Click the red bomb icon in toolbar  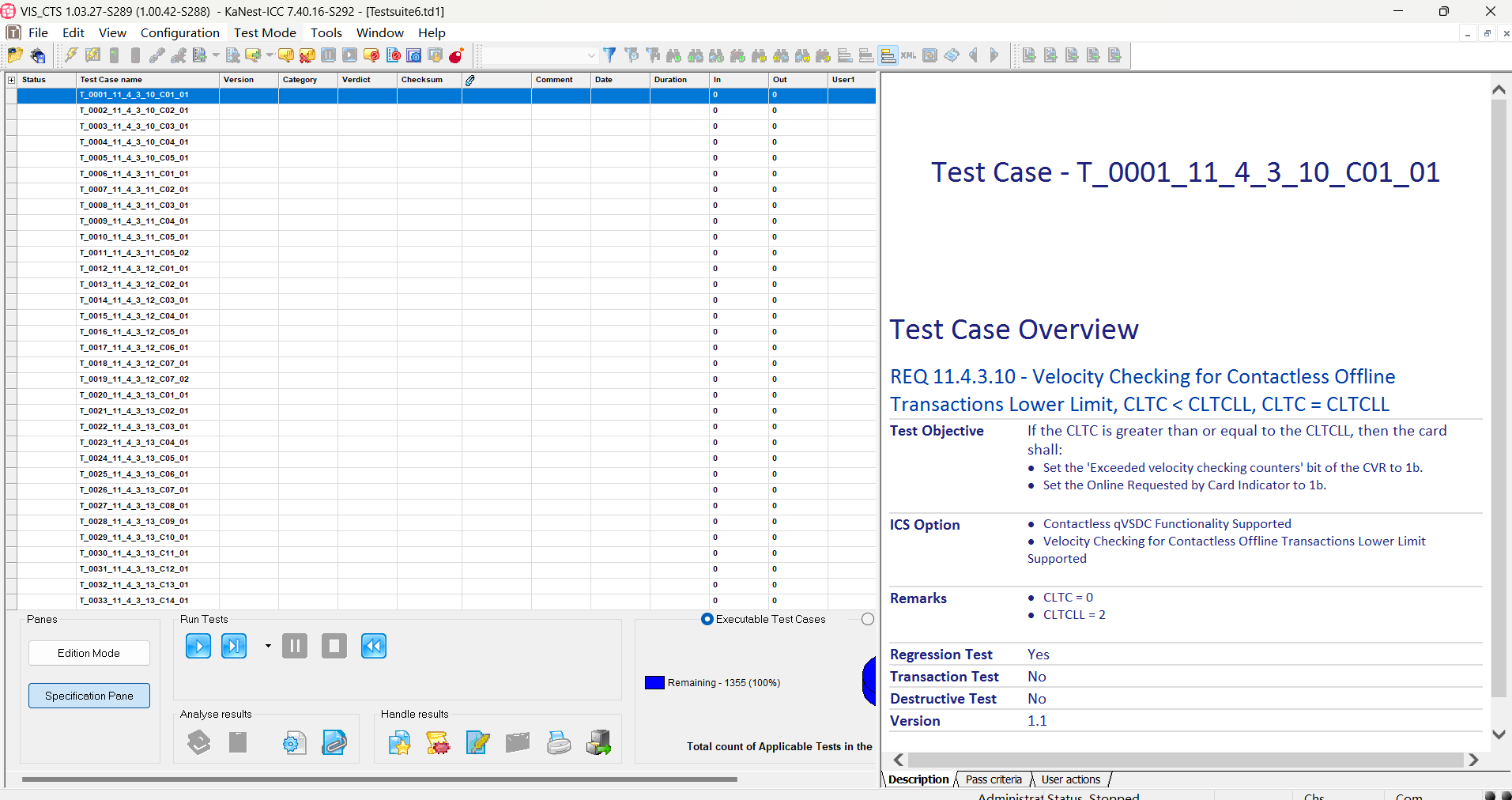pyautogui.click(x=456, y=55)
